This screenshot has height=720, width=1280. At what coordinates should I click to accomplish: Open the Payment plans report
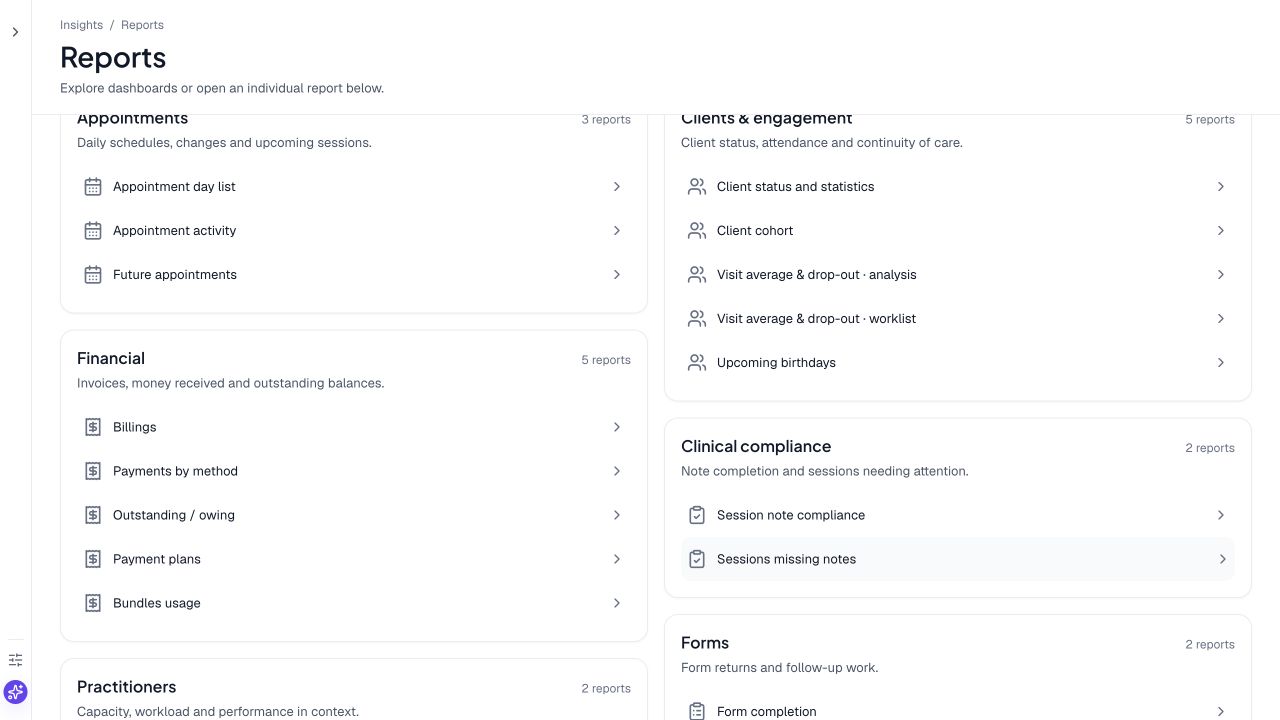click(354, 559)
